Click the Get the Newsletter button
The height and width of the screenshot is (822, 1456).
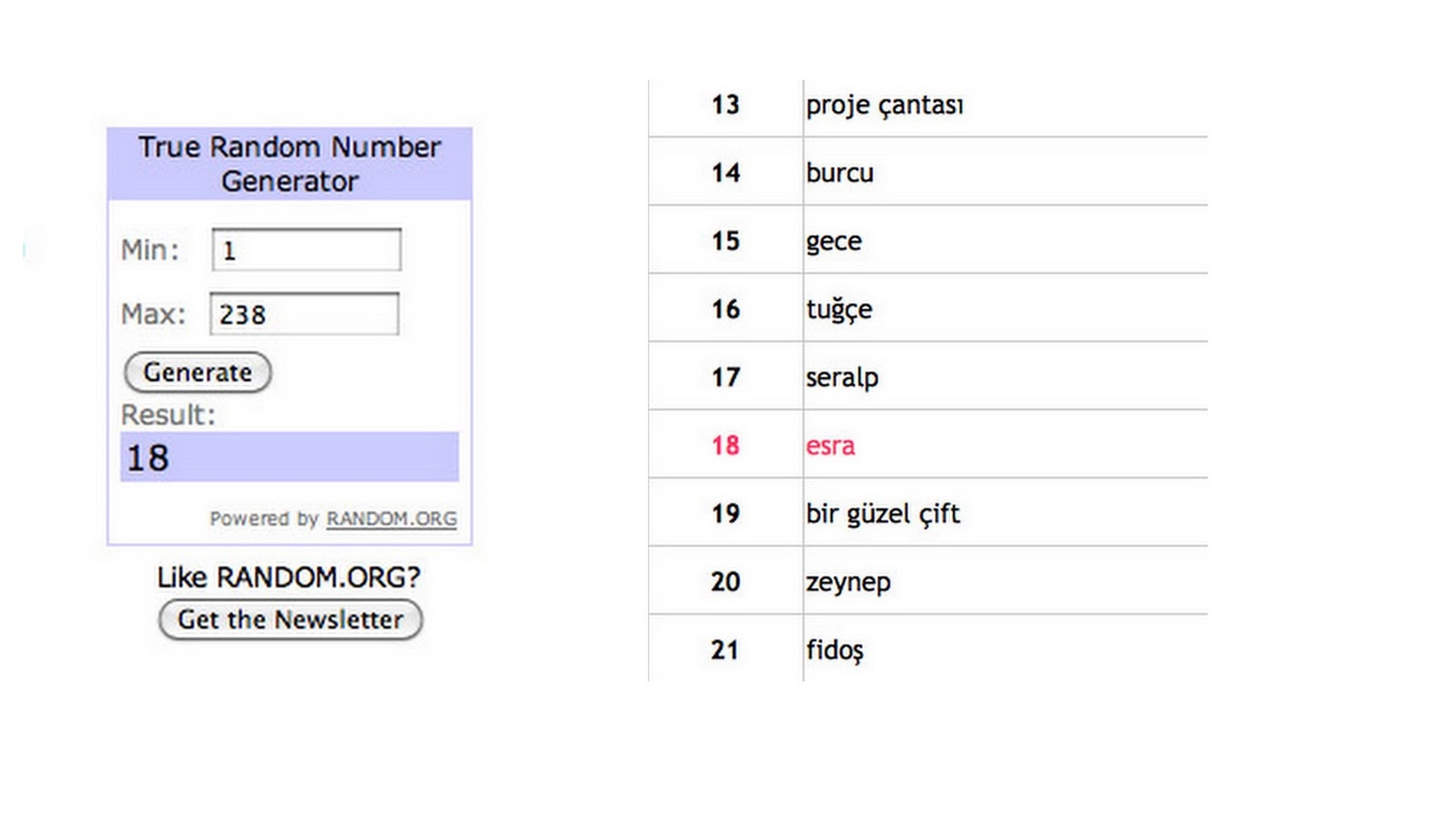(x=290, y=620)
